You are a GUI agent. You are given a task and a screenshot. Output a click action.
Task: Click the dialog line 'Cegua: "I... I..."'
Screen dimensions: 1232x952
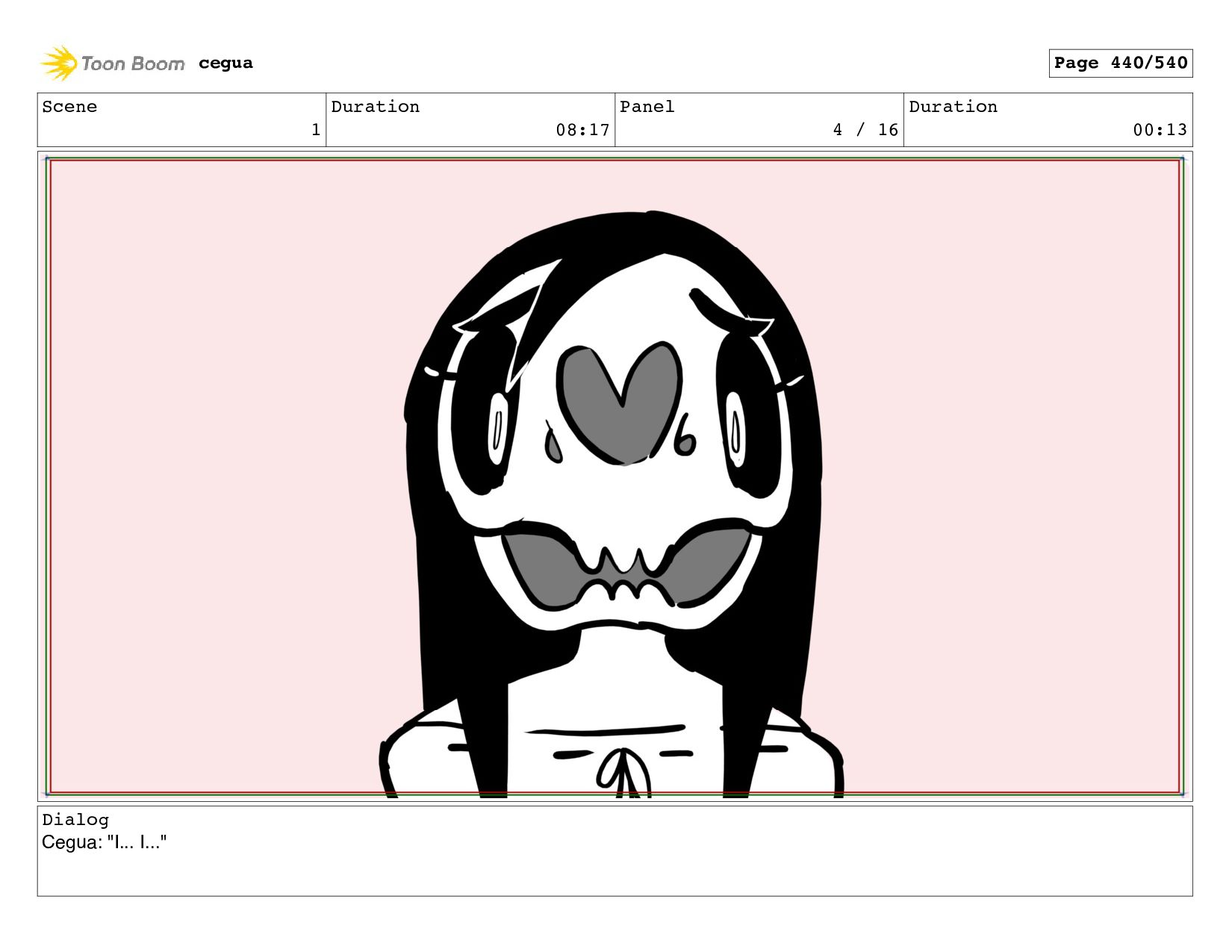pos(104,842)
